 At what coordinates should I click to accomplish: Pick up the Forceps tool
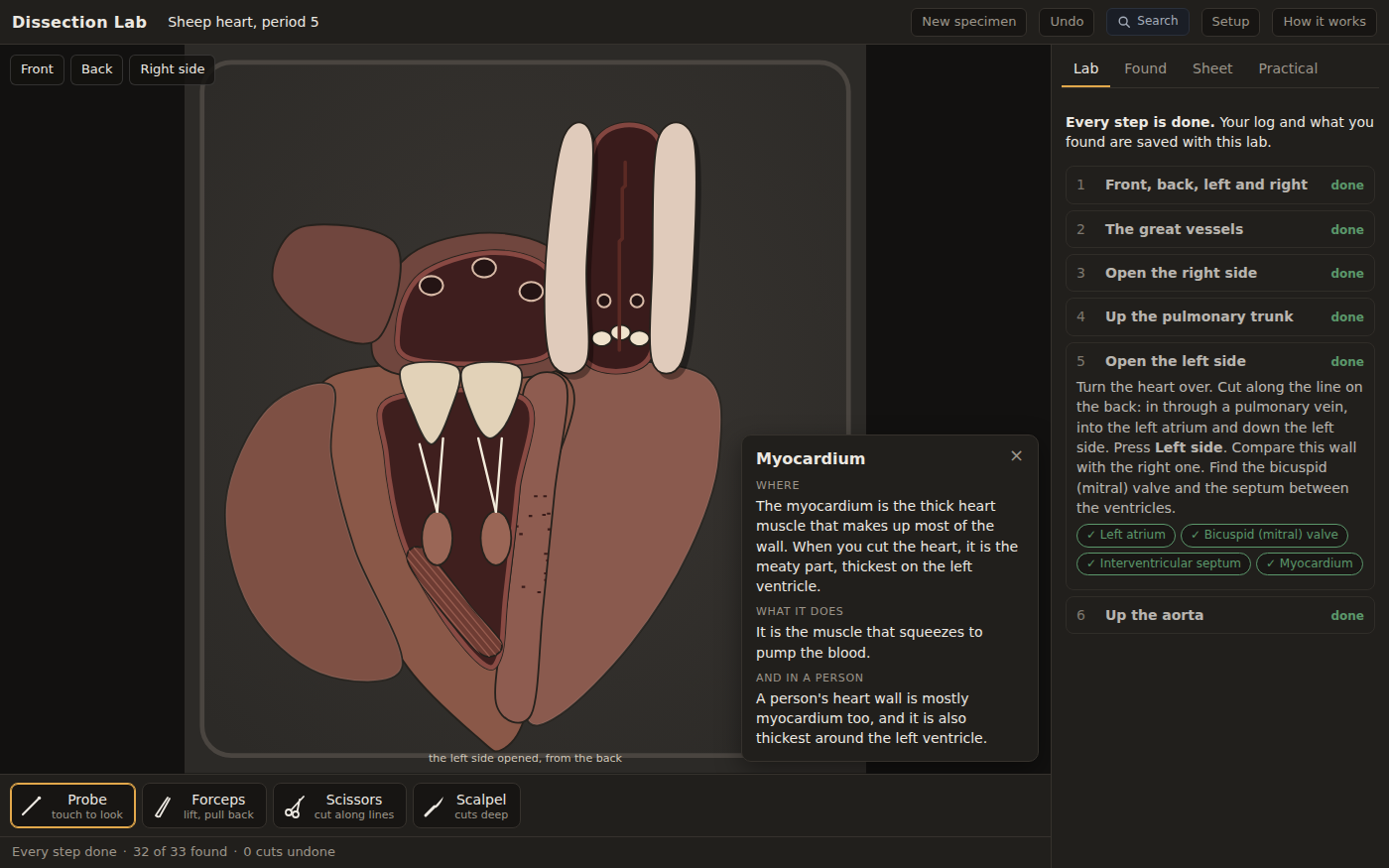coord(204,806)
